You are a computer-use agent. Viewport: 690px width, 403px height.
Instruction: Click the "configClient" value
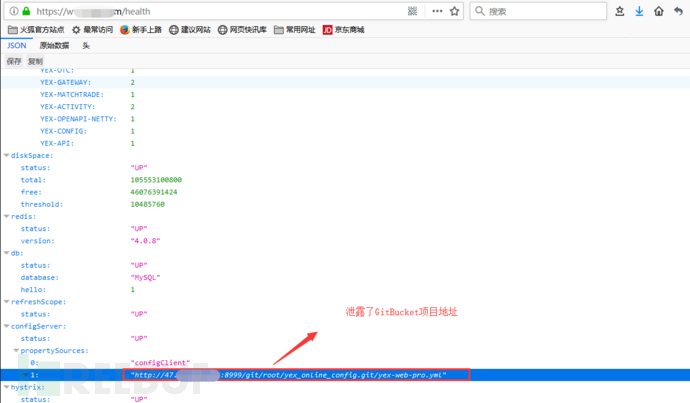tap(161, 363)
